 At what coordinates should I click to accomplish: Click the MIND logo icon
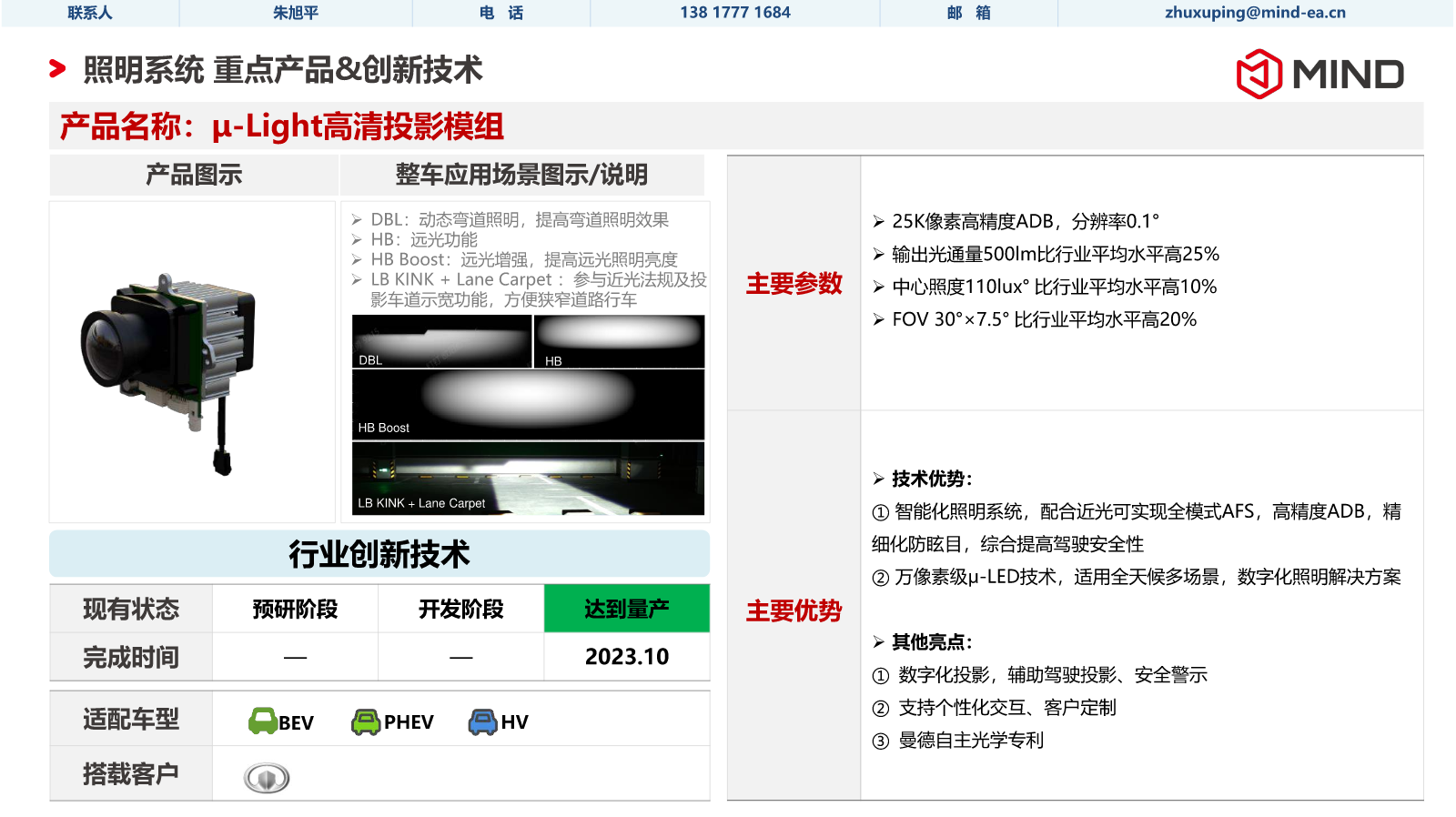tap(1259, 74)
